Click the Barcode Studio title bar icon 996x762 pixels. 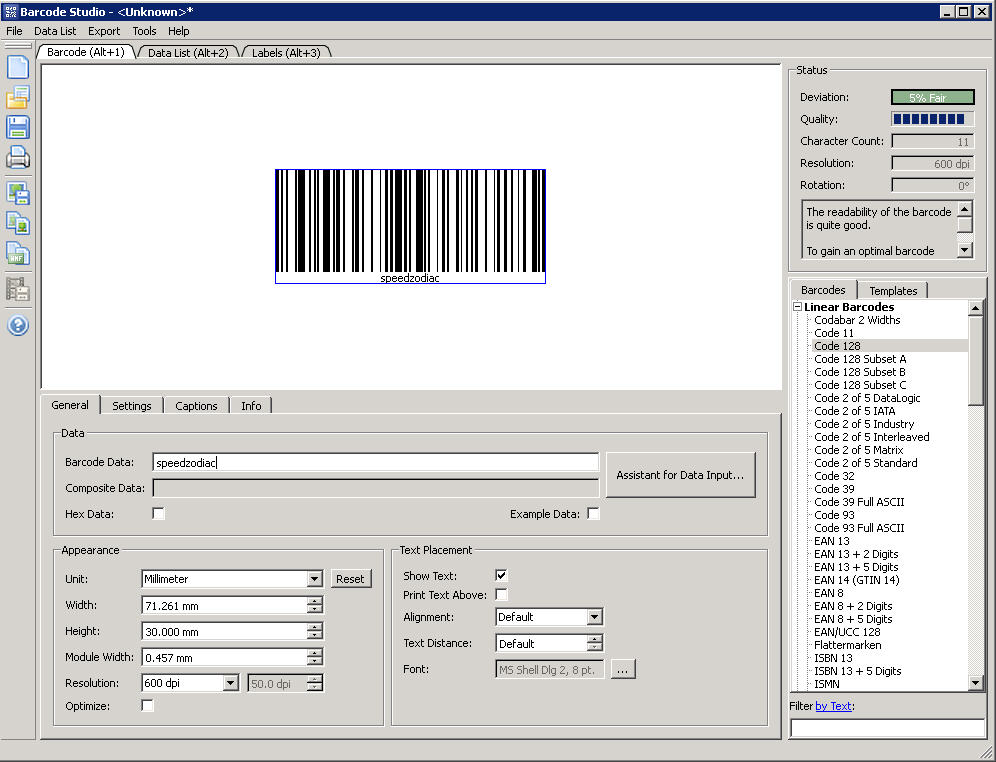[11, 11]
